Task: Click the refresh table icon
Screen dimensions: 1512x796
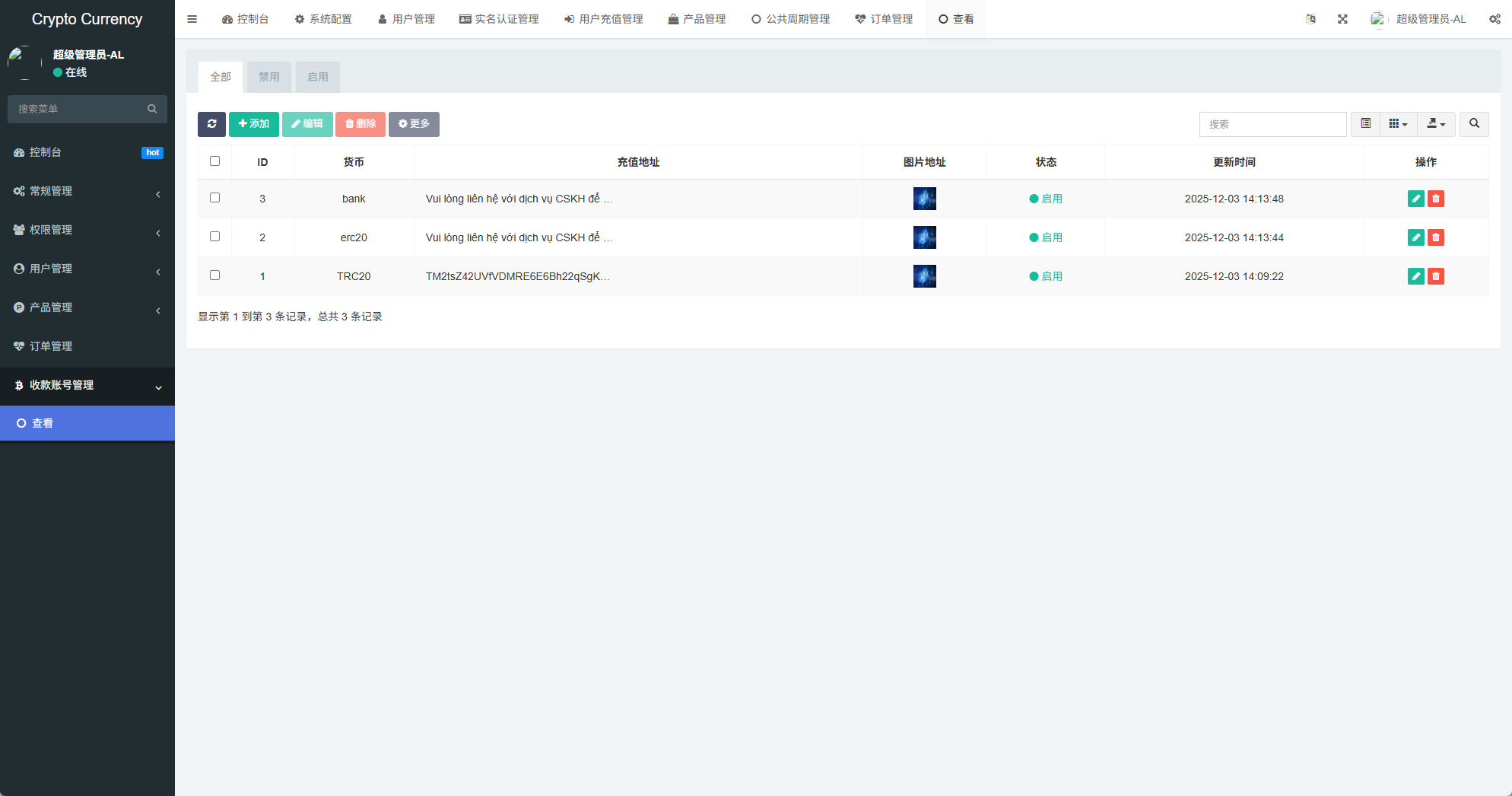Action: pyautogui.click(x=211, y=124)
